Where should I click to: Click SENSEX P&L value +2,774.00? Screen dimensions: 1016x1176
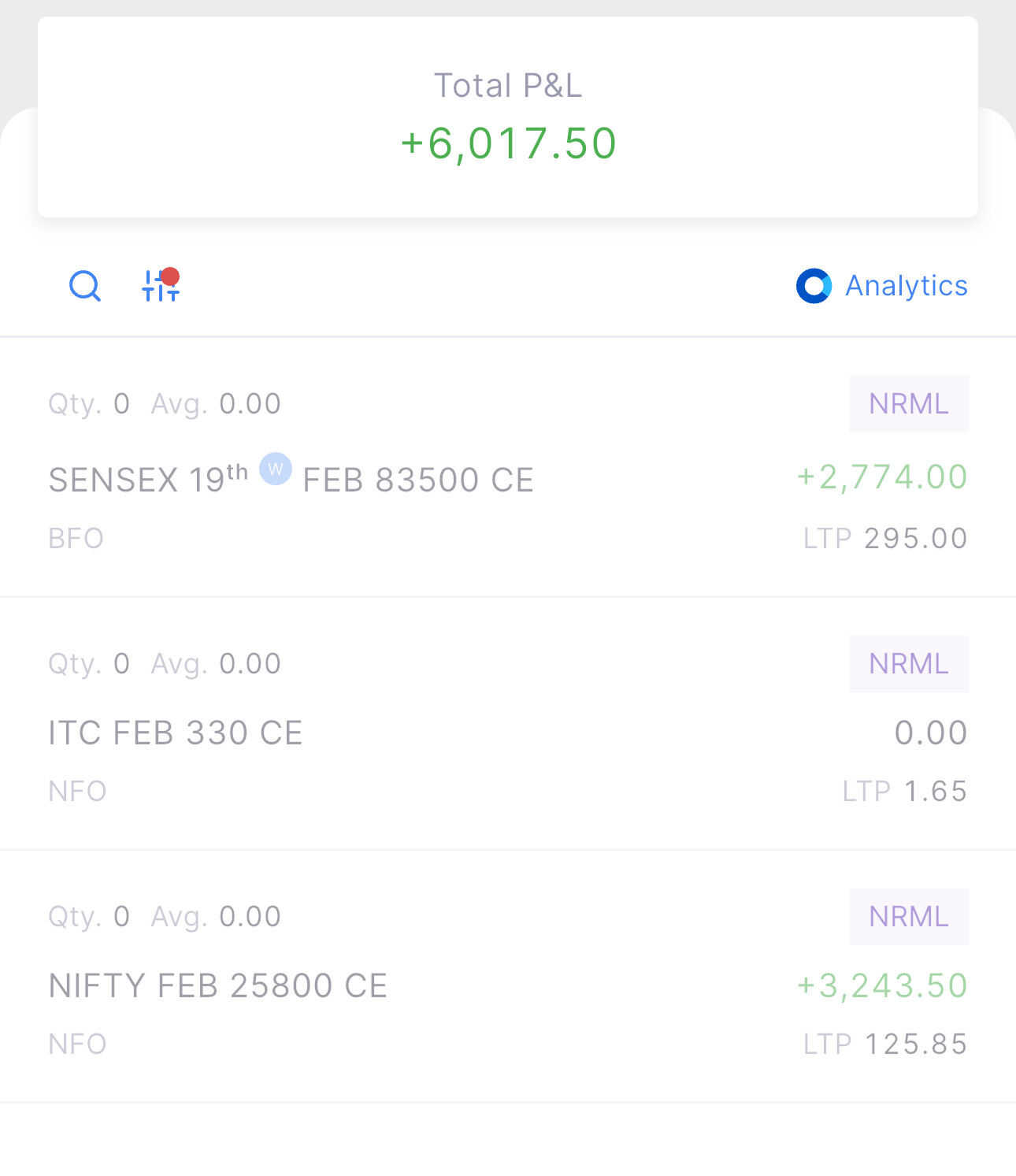(x=882, y=477)
